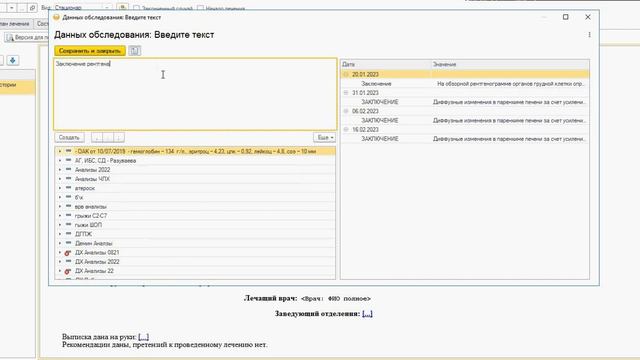The image size is (640, 360).
Task: Click the blue down-arrow icon in background window
Action: click(x=13, y=60)
